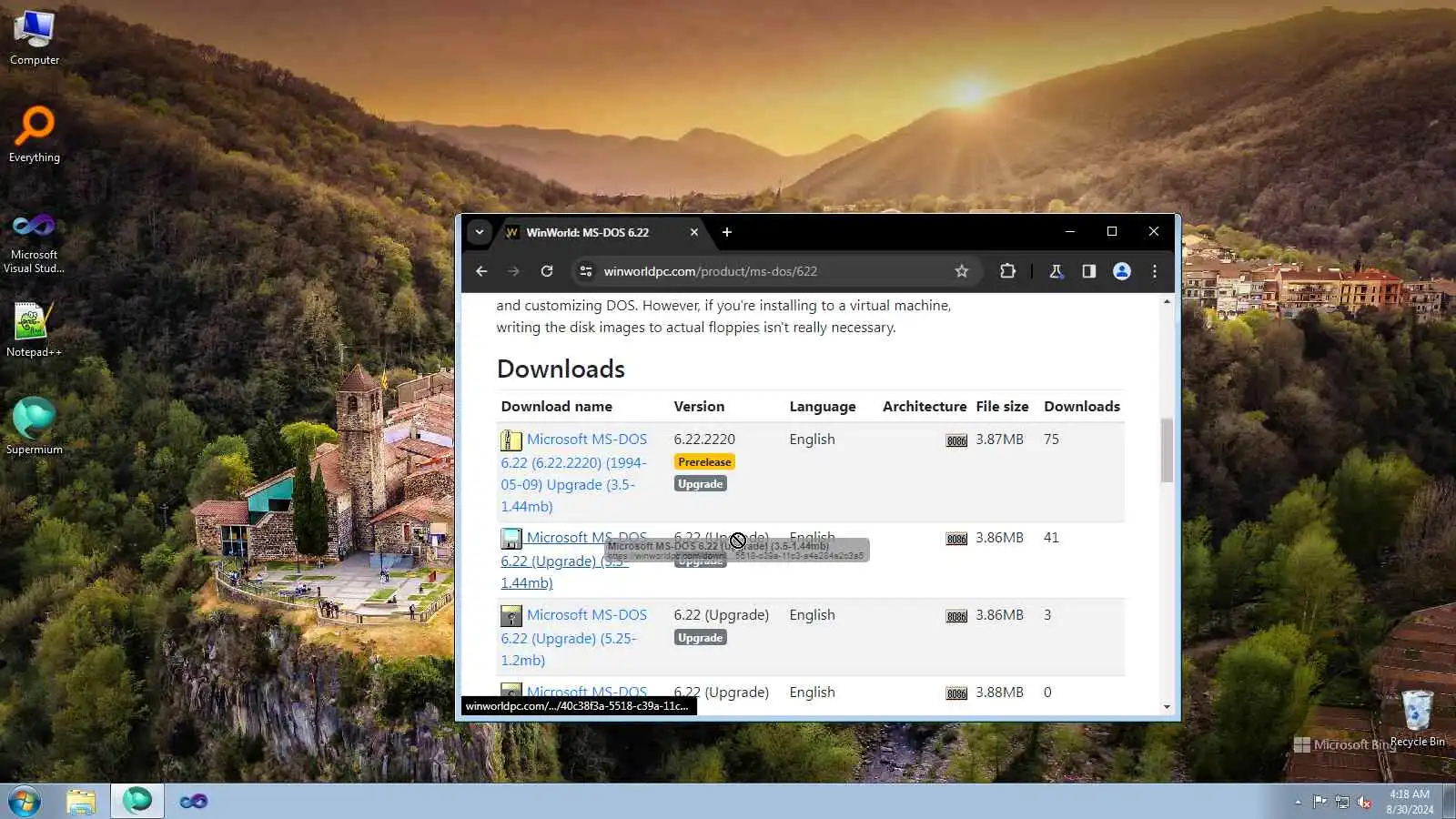
Task: Minimize the browser window
Action: (1070, 232)
